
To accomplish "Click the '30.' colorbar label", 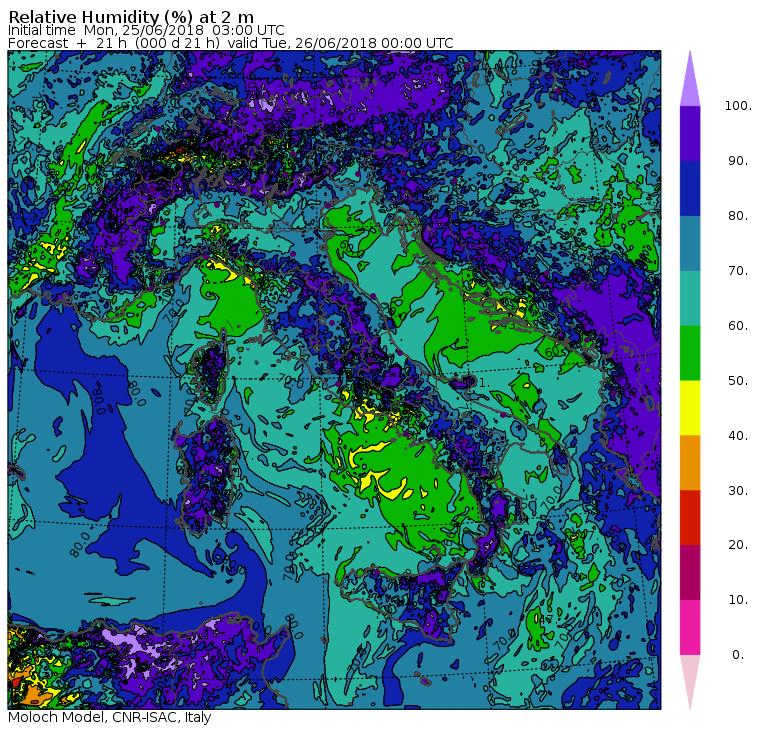I will [x=738, y=491].
